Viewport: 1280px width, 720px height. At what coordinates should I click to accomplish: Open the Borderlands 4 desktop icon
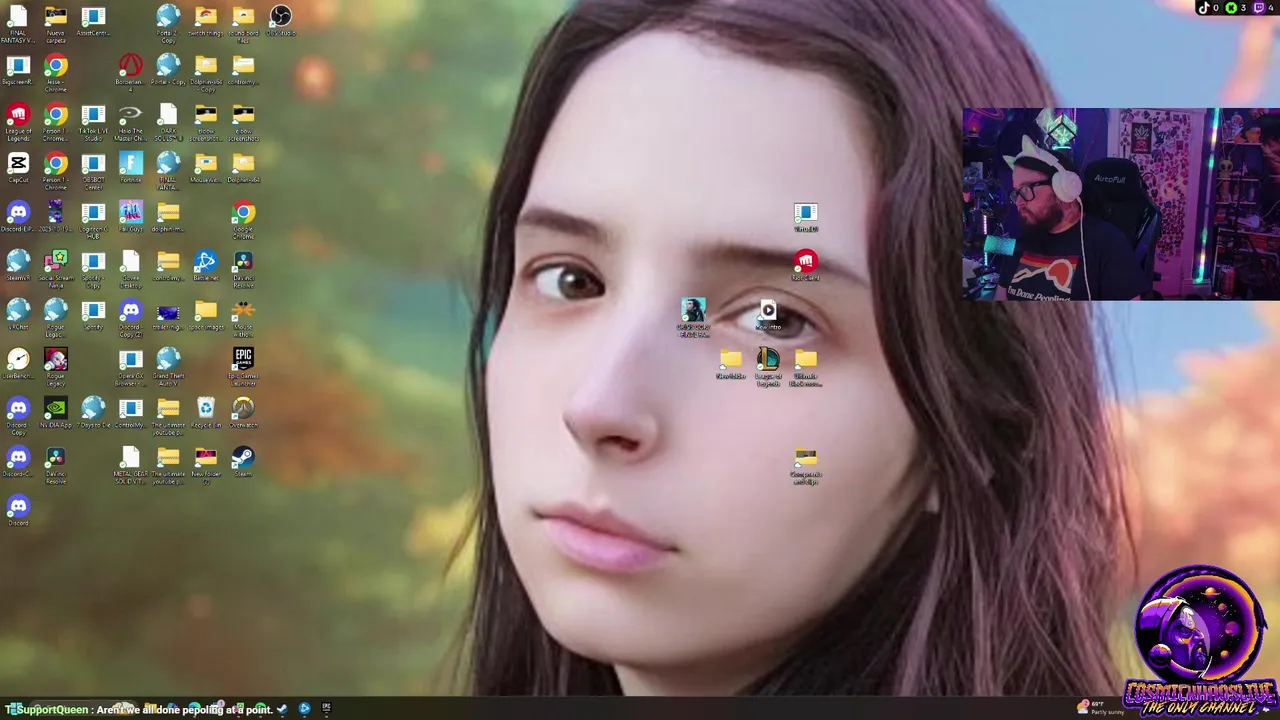[x=130, y=66]
